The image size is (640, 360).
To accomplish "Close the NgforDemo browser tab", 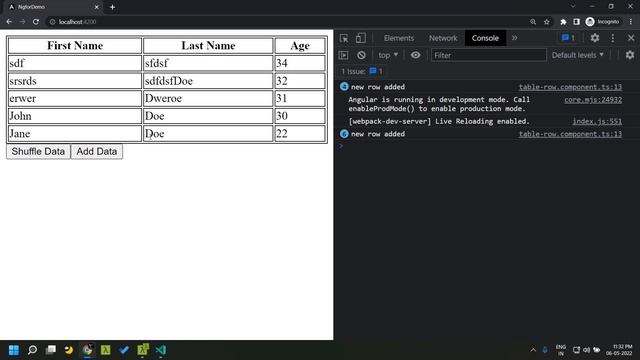I will (x=97, y=7).
